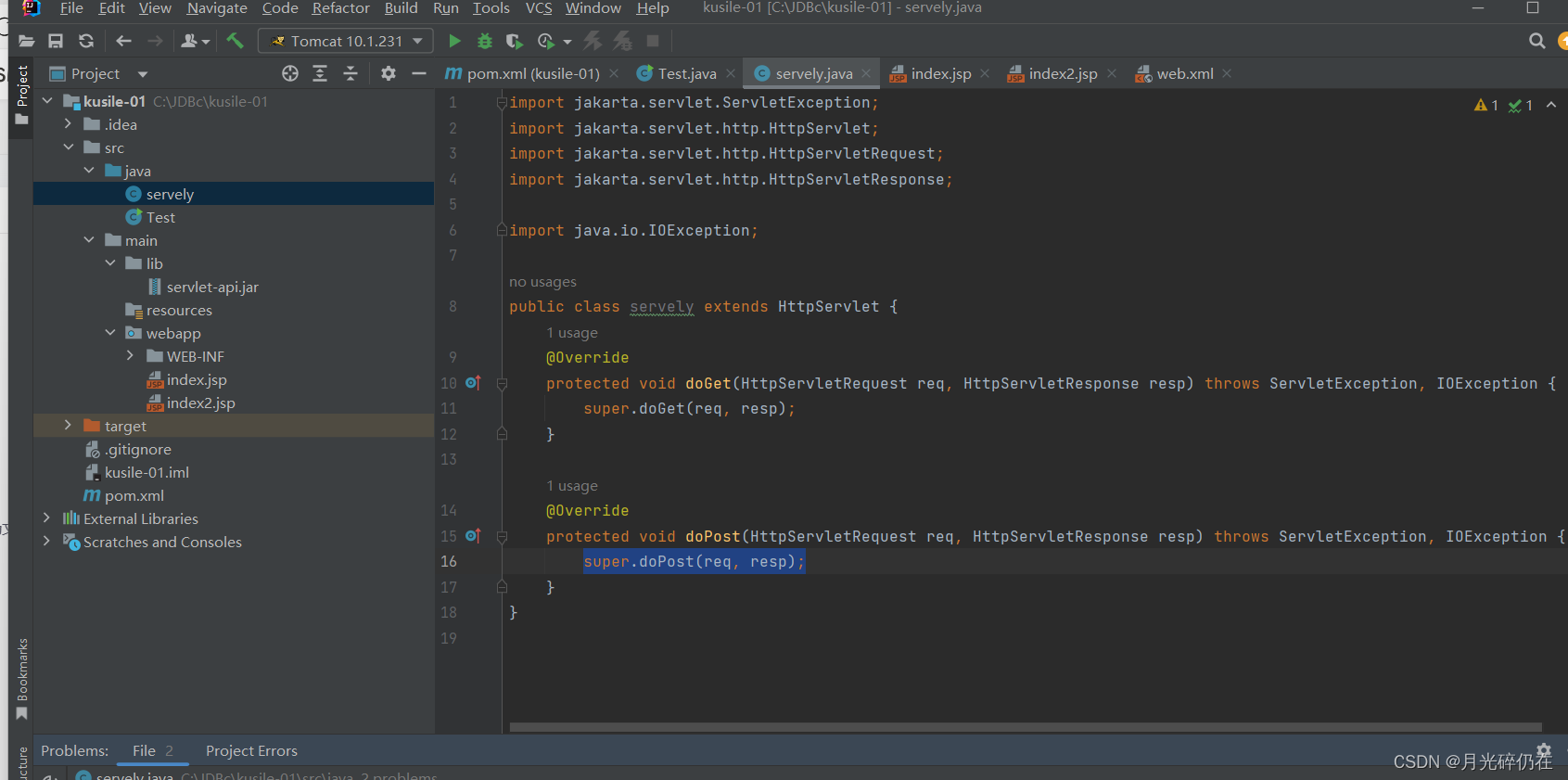Collapse the lib folder
This screenshot has width=1568, height=780.
point(110,263)
